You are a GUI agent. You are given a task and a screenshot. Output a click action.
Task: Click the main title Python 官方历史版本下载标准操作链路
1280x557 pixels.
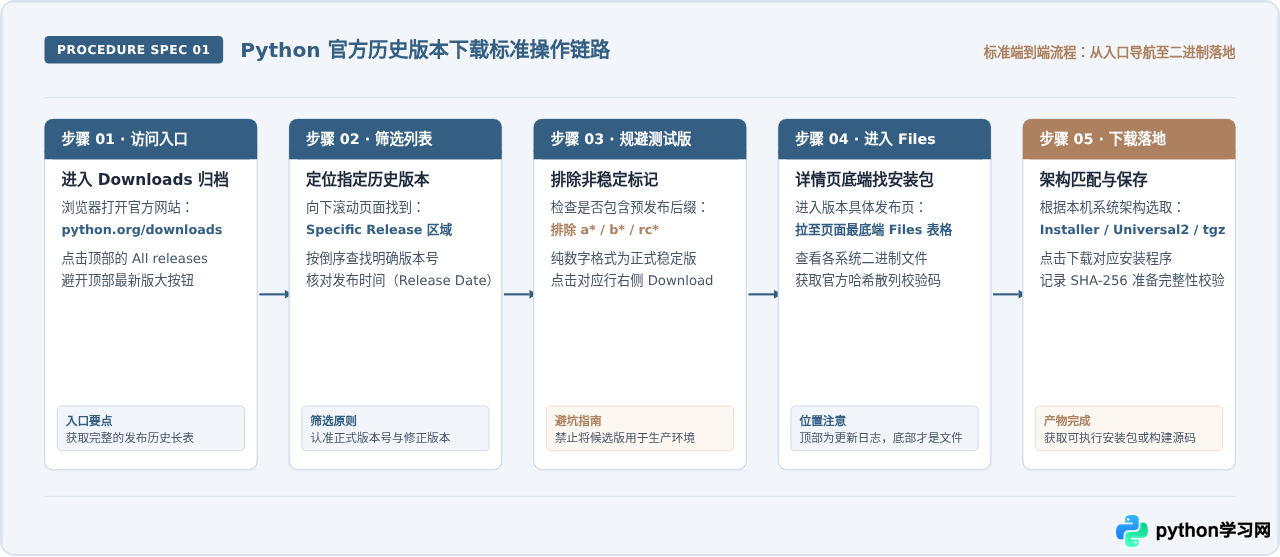click(x=425, y=50)
